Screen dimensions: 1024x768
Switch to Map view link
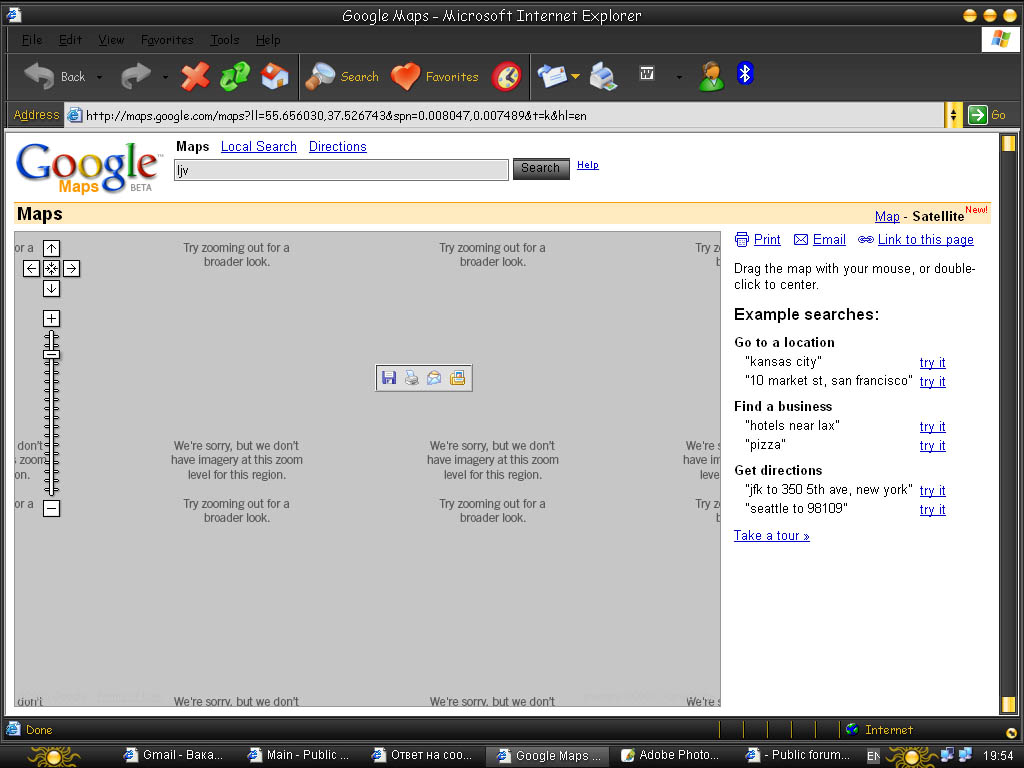887,216
